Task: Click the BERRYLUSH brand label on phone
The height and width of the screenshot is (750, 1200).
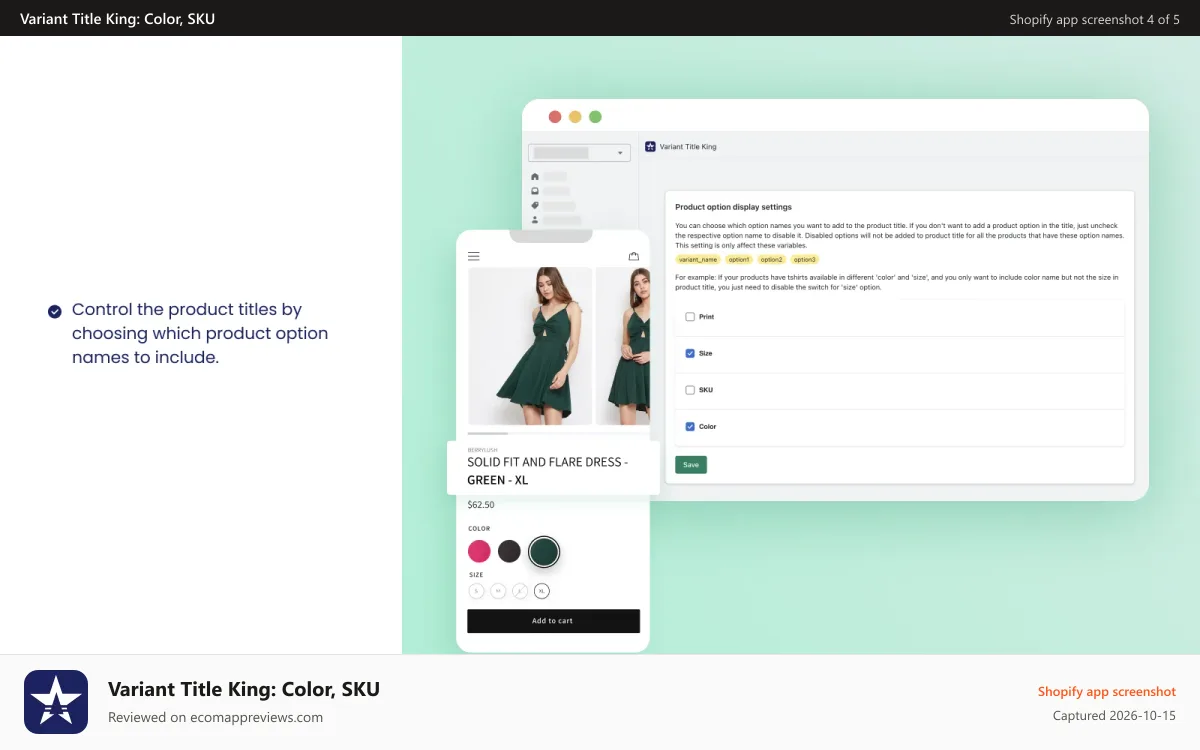Action: [482, 450]
